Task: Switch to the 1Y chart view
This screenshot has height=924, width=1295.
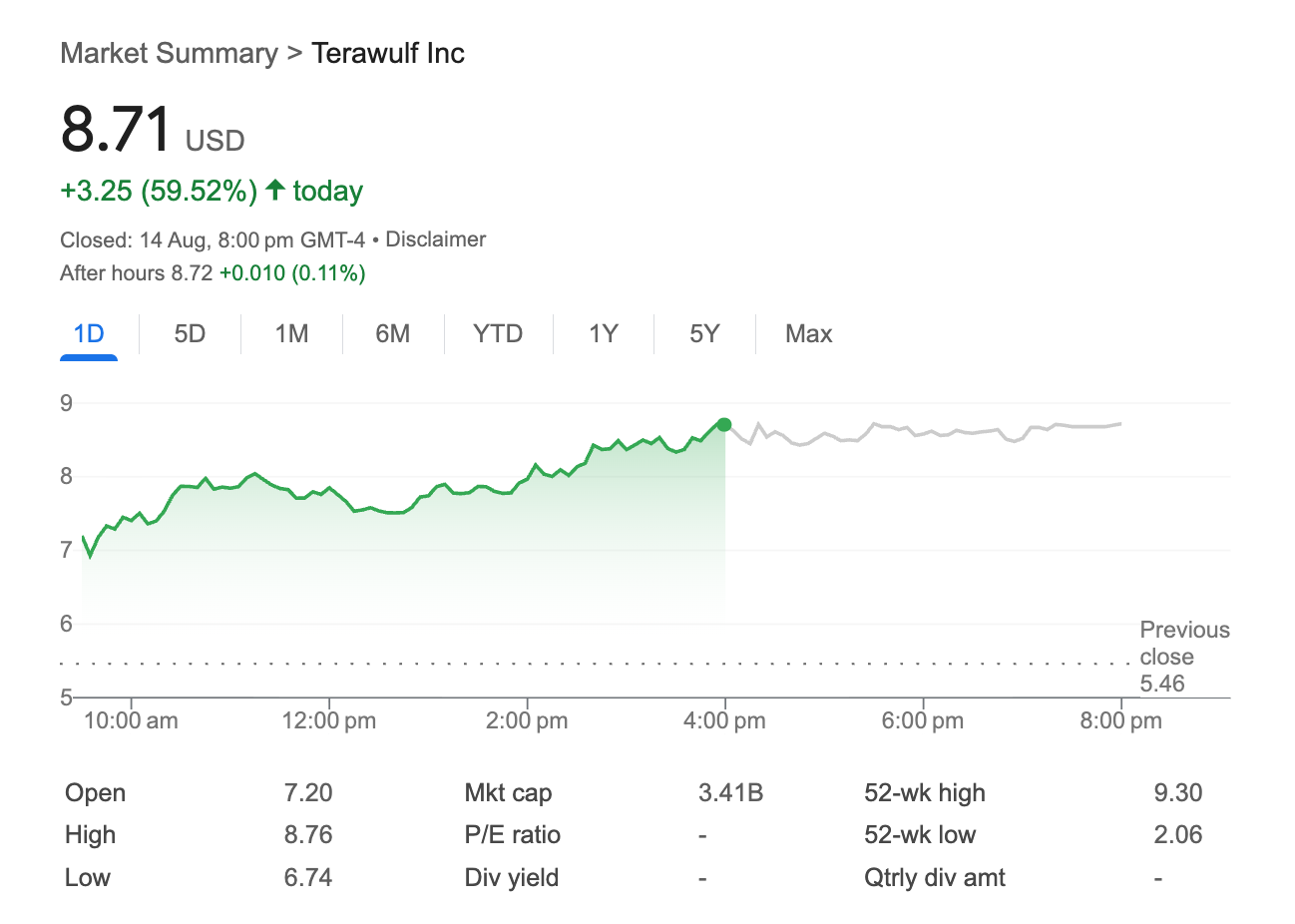Action: (x=604, y=333)
